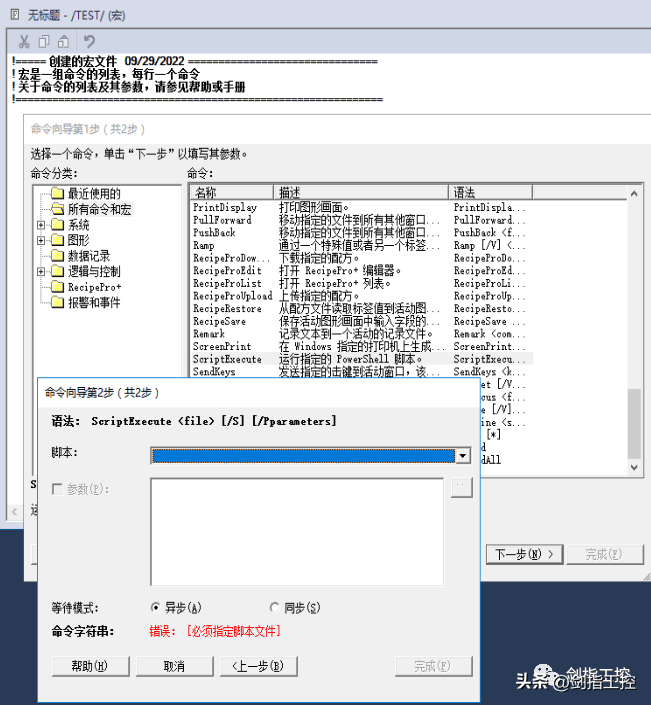Click the Copy icon in toolbar
The image size is (651, 705).
coord(43,41)
